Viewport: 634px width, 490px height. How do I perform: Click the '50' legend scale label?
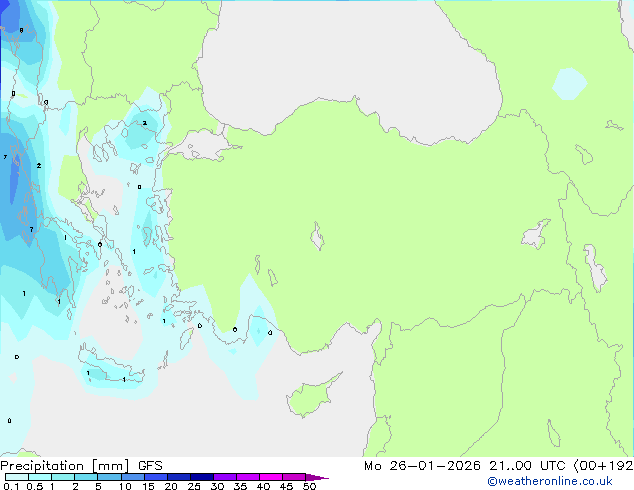coord(309,486)
